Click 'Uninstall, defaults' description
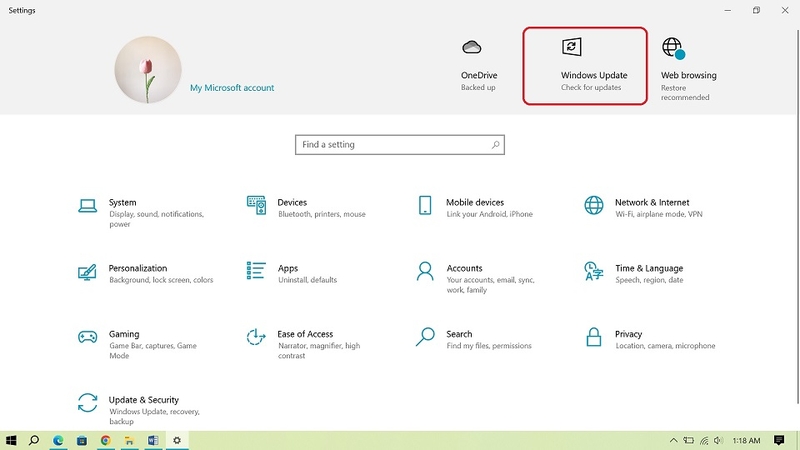Viewport: 800px width, 450px height. 308,280
